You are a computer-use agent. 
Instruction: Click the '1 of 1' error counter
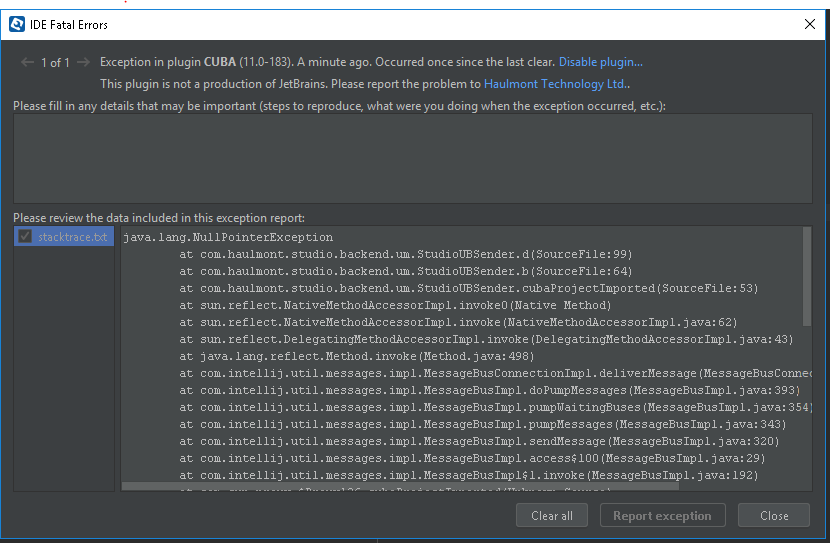click(55, 63)
